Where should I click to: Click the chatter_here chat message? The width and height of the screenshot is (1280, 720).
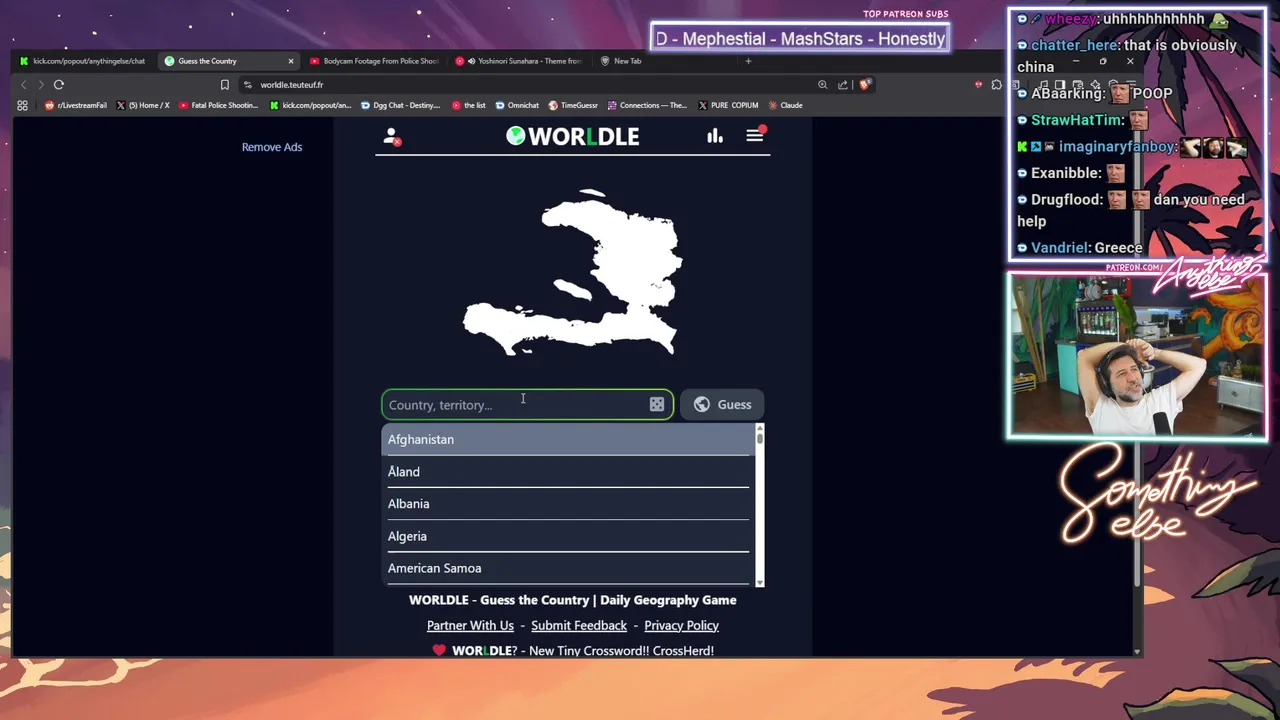1127,56
